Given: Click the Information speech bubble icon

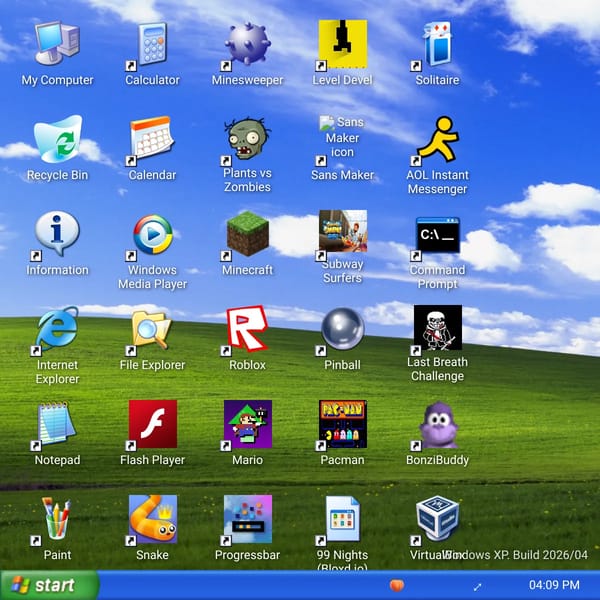Looking at the screenshot, I should [x=57, y=234].
